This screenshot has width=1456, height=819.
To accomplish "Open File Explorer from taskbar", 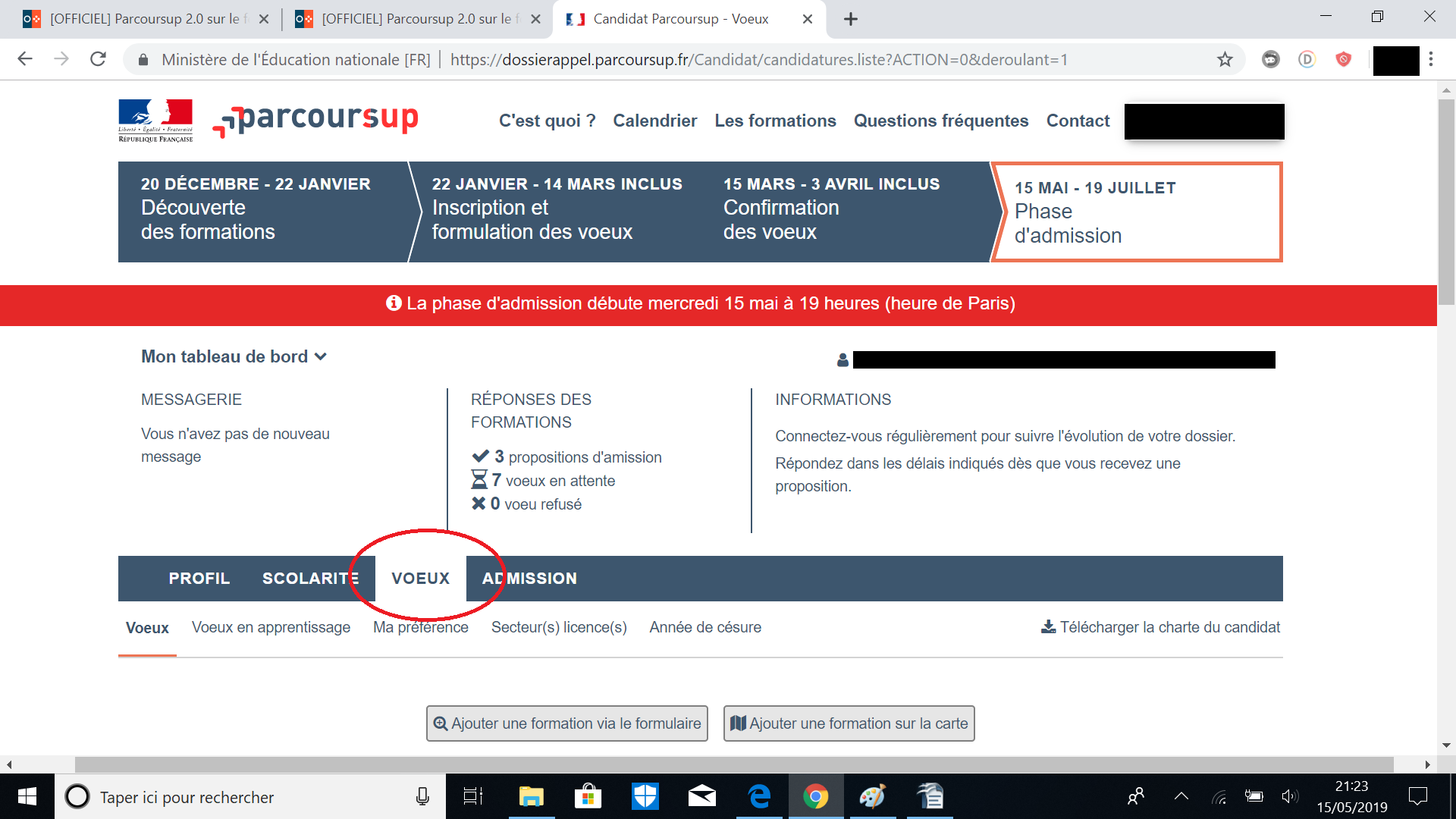I will pyautogui.click(x=531, y=796).
